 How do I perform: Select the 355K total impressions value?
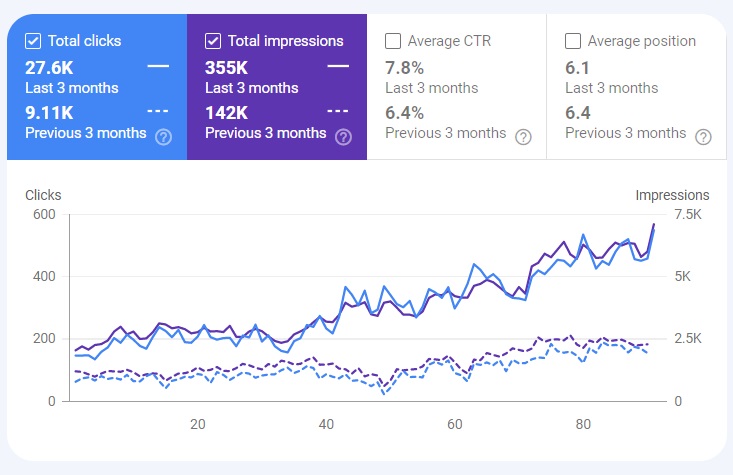pyautogui.click(x=226, y=68)
